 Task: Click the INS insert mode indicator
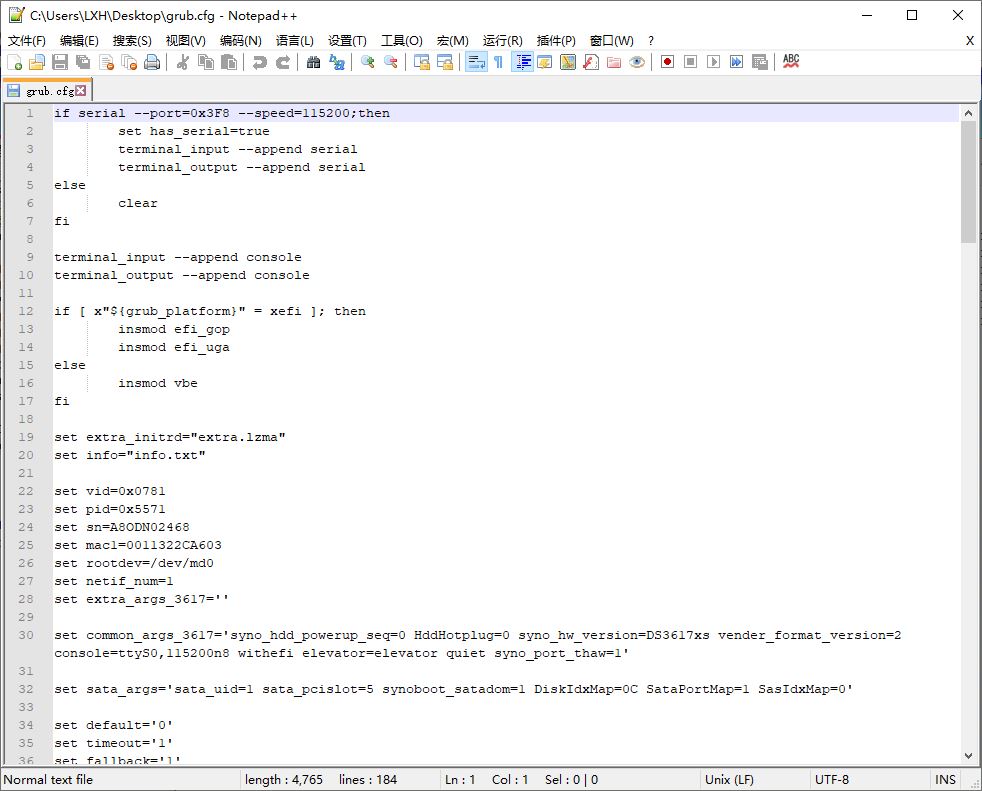(x=945, y=780)
